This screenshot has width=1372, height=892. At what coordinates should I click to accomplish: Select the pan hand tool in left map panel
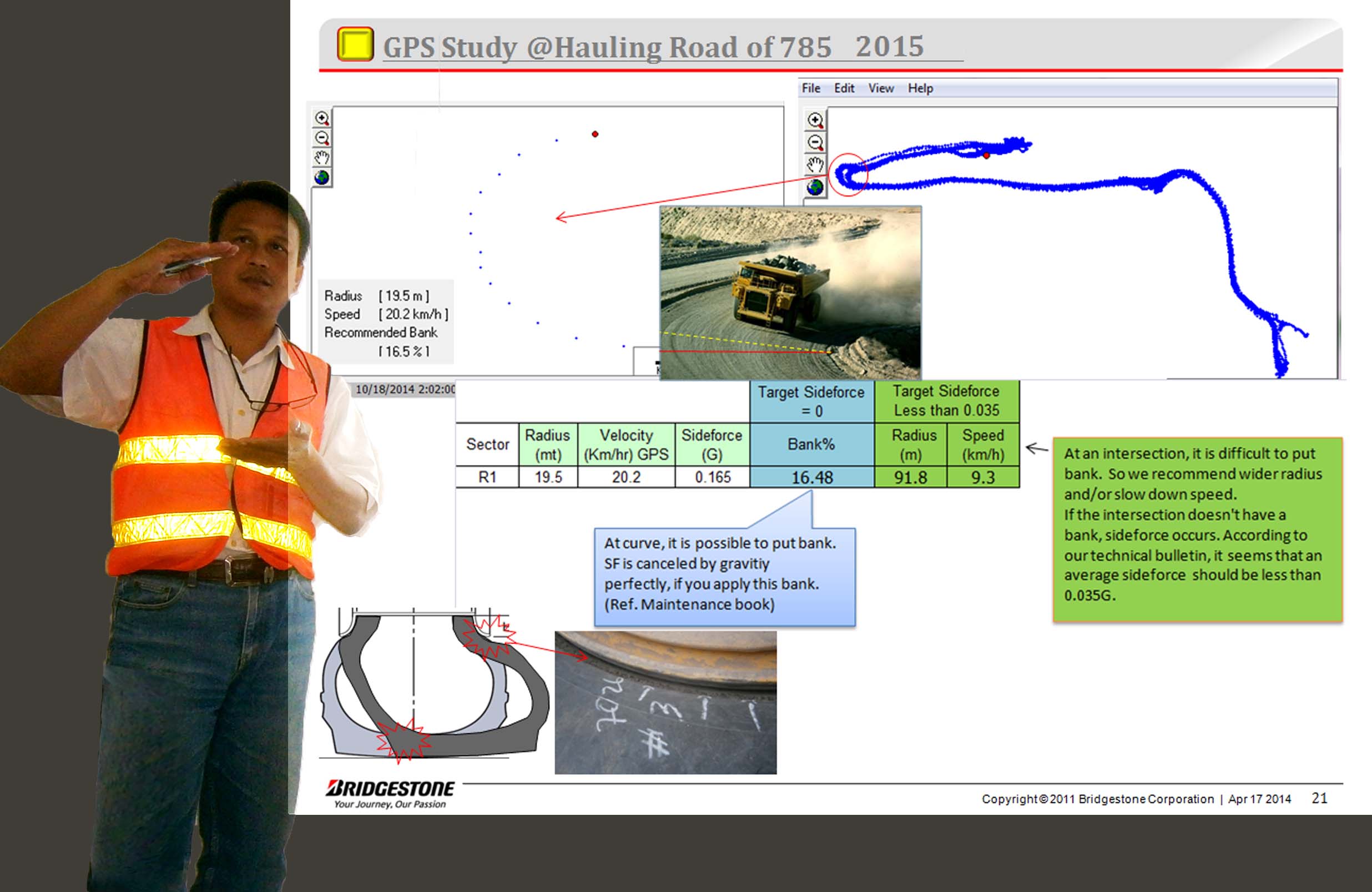[323, 157]
